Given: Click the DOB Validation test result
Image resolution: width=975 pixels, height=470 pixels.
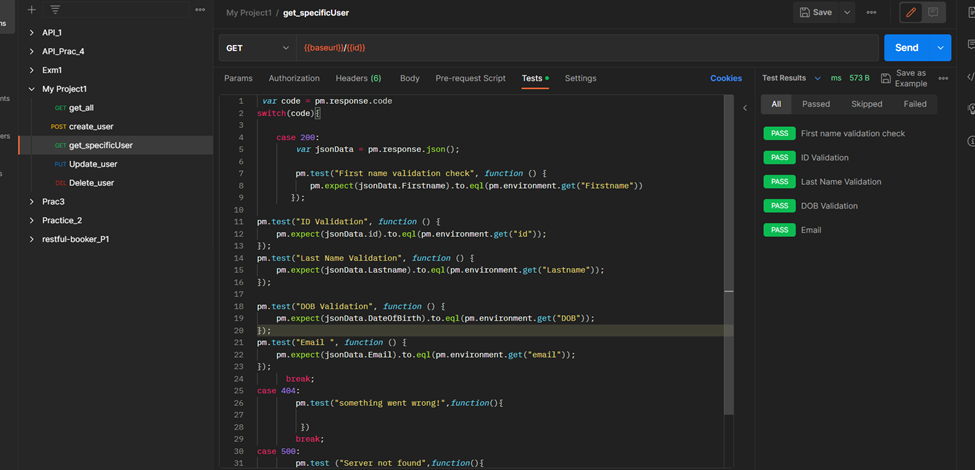Looking at the screenshot, I should 829,206.
